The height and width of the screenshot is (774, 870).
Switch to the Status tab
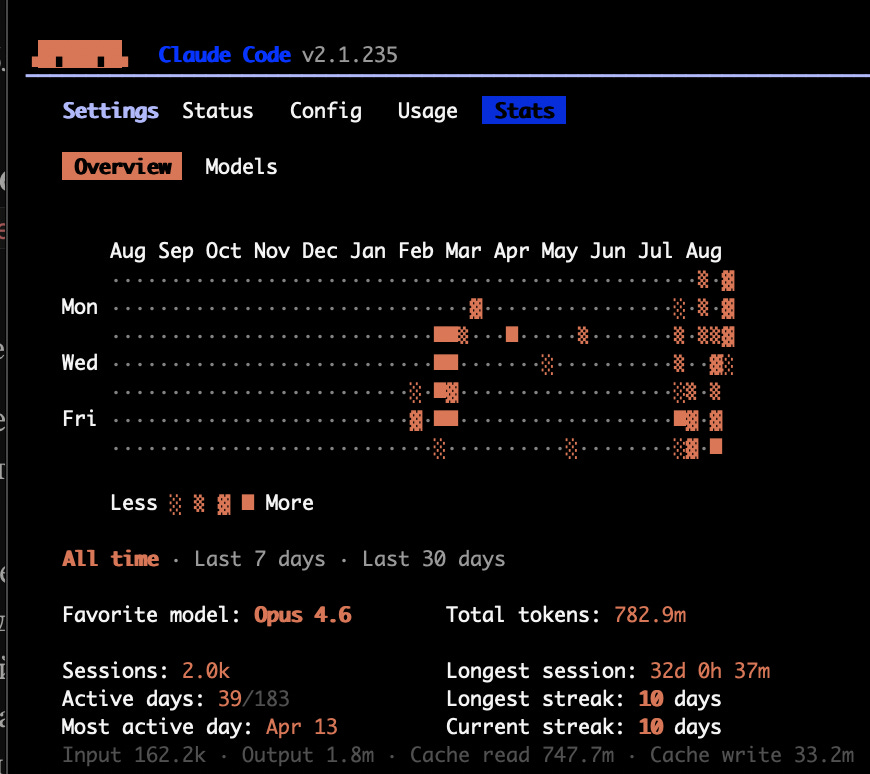click(218, 110)
